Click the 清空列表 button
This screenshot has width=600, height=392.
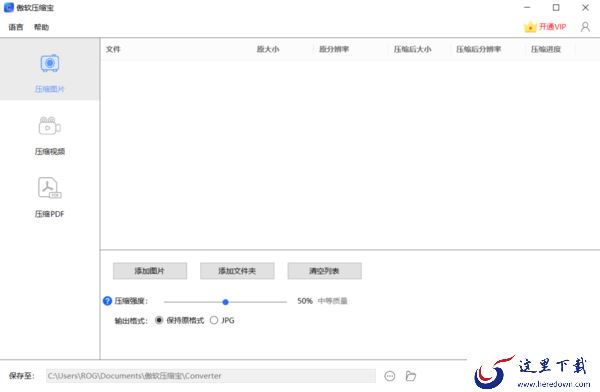(324, 271)
